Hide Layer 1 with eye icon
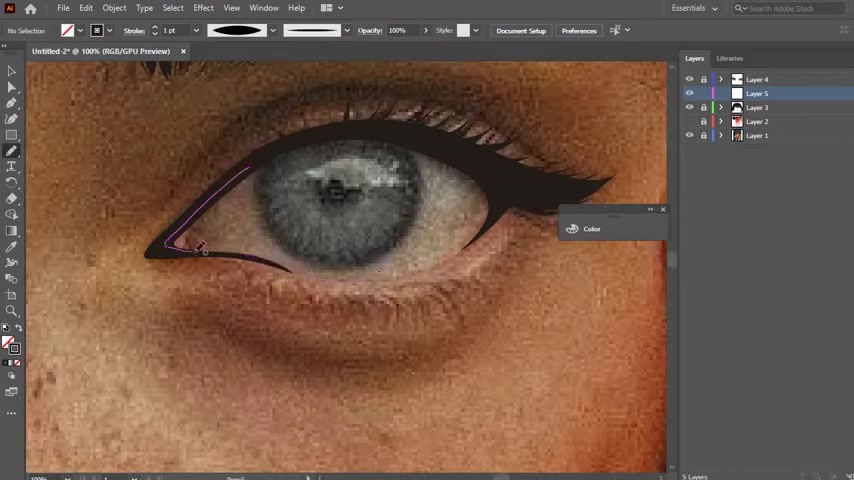 690,135
